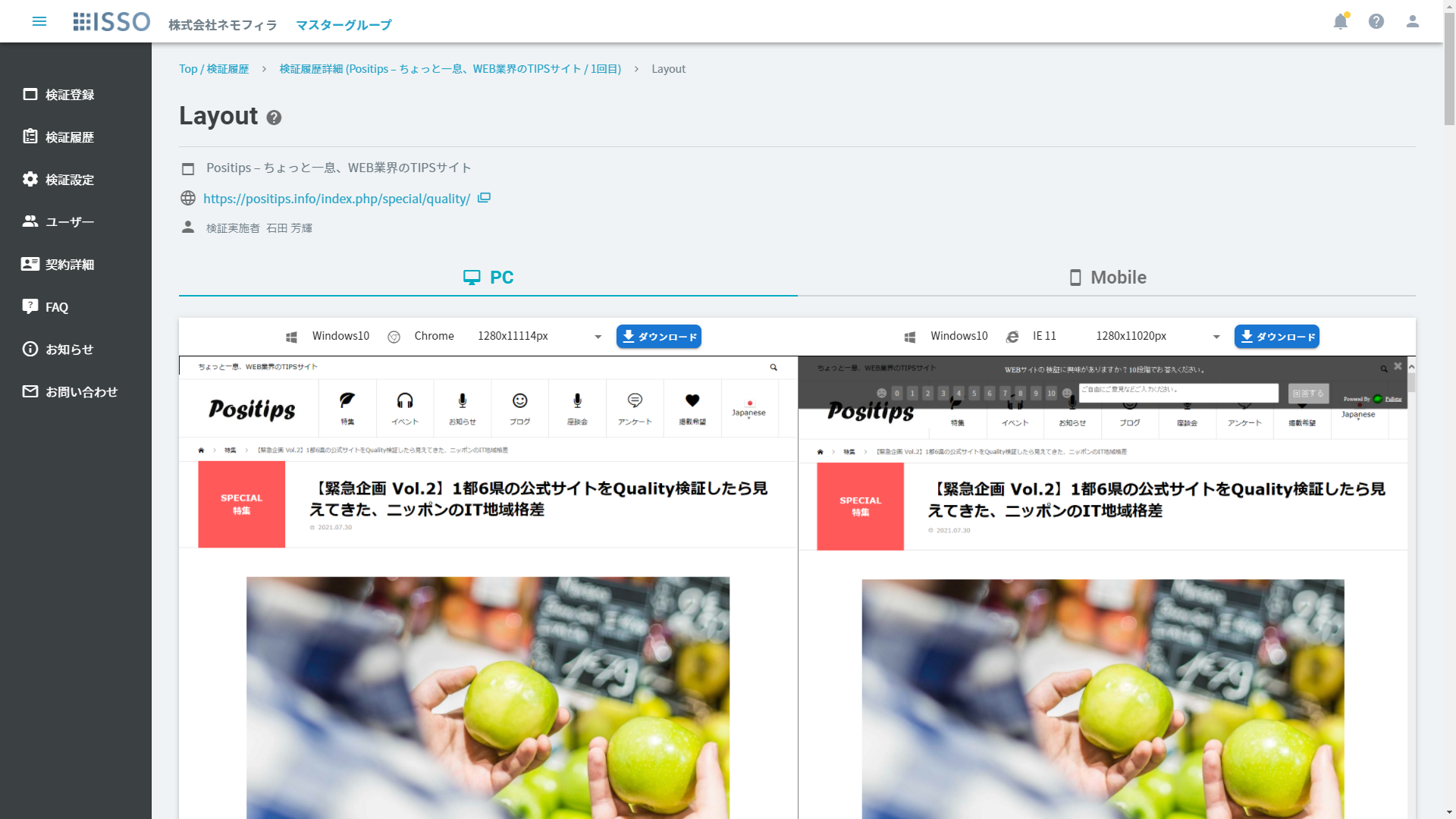Click the ISSO grid/apps icon

point(82,20)
